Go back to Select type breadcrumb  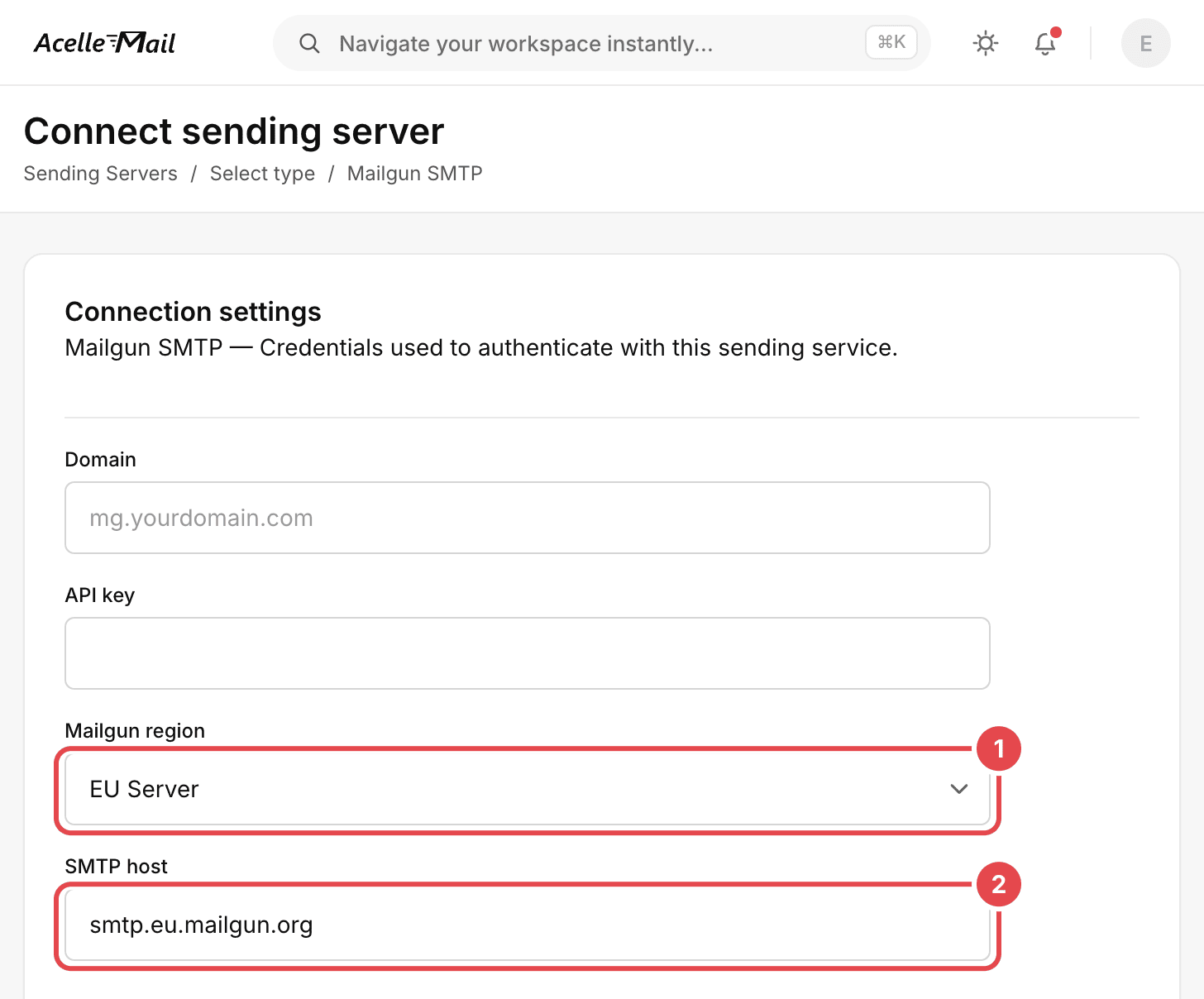tap(262, 174)
